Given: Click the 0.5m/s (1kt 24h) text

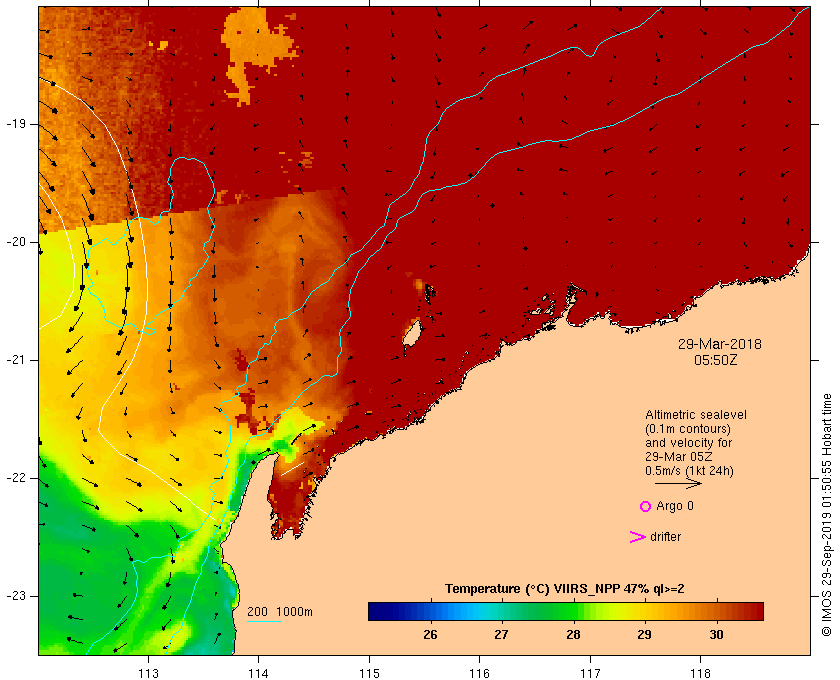Looking at the screenshot, I should [x=689, y=471].
